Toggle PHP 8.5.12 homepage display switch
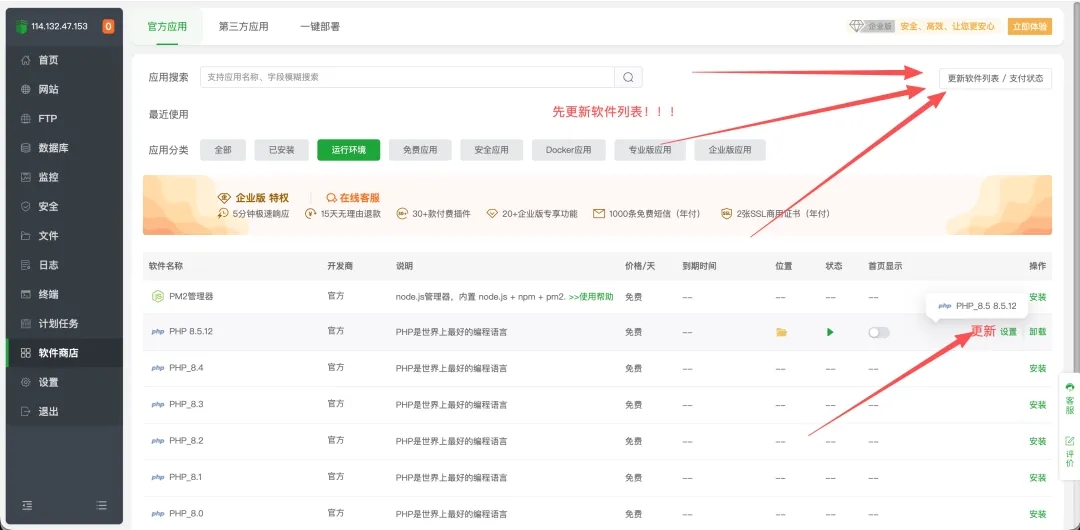This screenshot has height=530, width=1080. click(879, 332)
